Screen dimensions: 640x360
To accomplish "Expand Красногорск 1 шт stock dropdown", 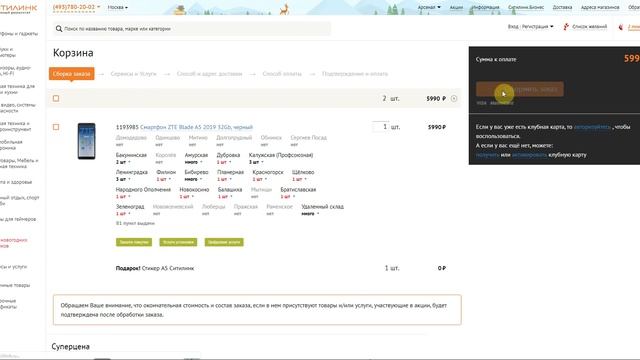I will 260,179.
